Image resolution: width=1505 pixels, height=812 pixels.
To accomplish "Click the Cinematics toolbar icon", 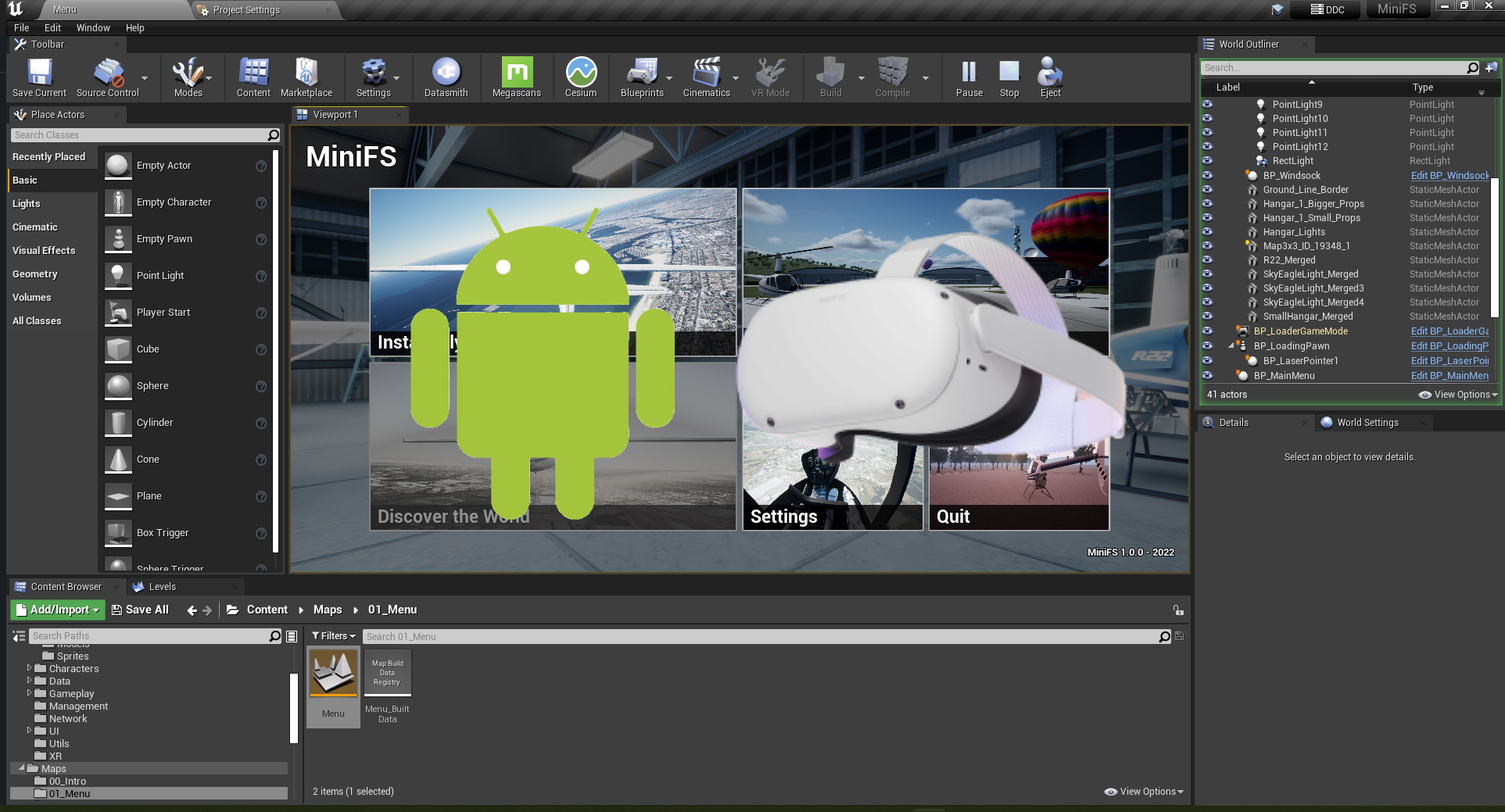I will coord(707,77).
